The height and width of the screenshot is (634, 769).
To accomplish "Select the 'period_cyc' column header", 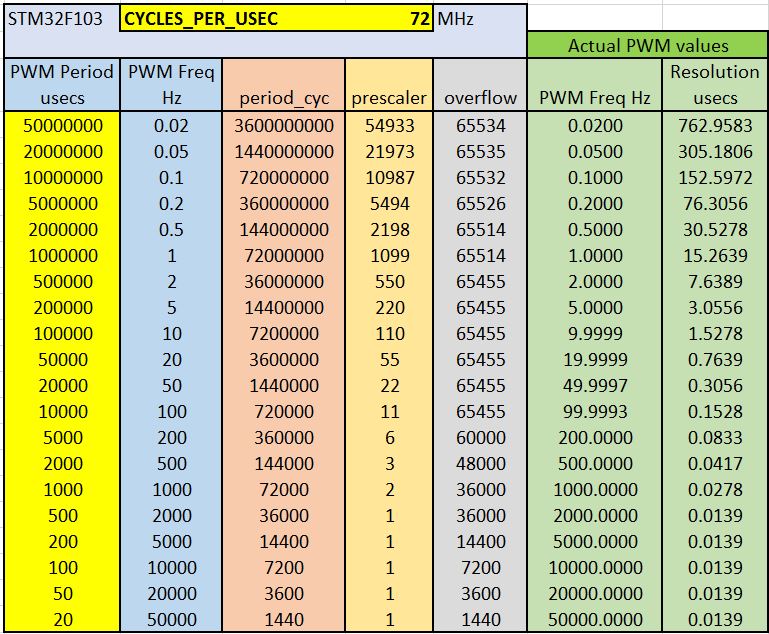I will click(x=284, y=97).
